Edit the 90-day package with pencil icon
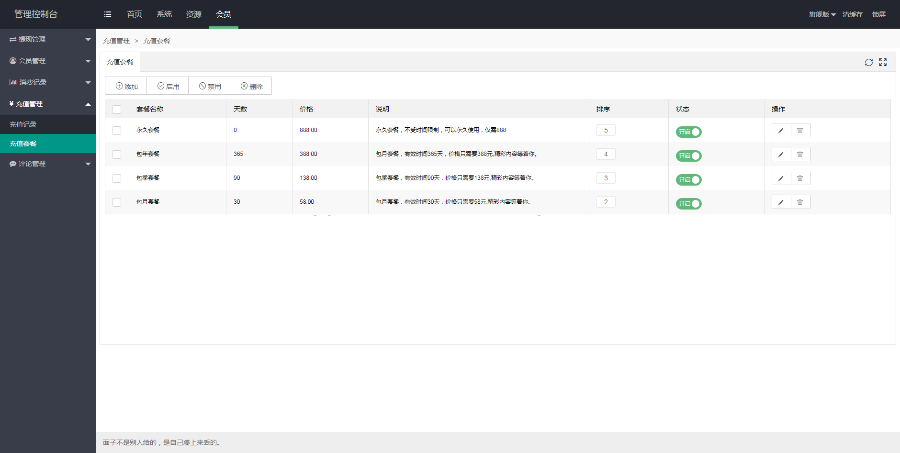This screenshot has height=453, width=900. (x=781, y=178)
